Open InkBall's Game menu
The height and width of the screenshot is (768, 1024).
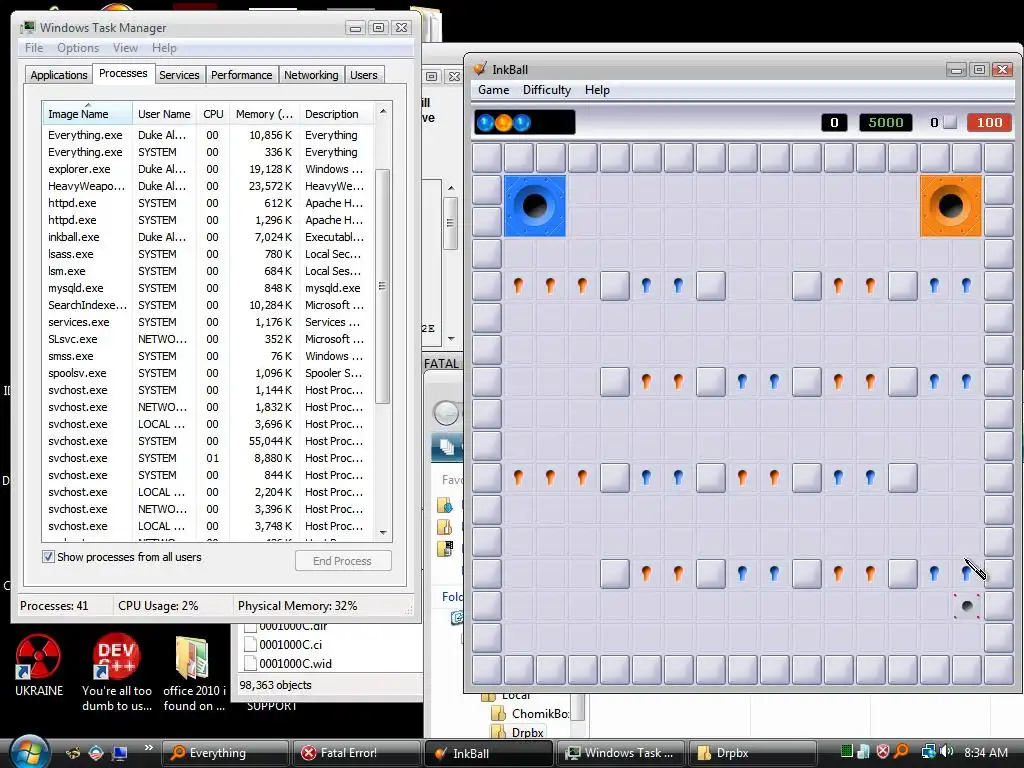pyautogui.click(x=493, y=89)
